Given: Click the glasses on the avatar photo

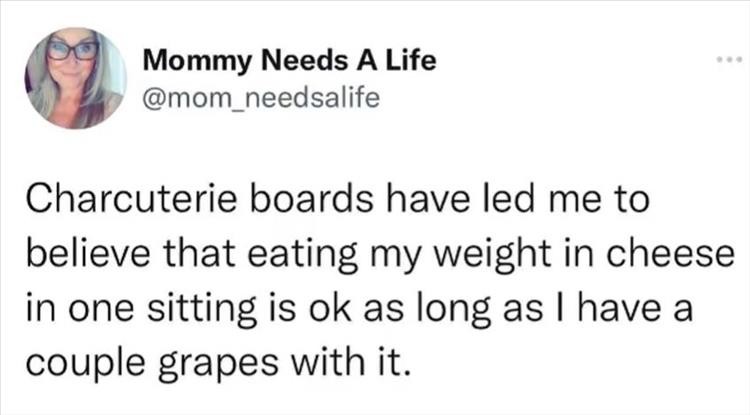Looking at the screenshot, I should click(72, 50).
